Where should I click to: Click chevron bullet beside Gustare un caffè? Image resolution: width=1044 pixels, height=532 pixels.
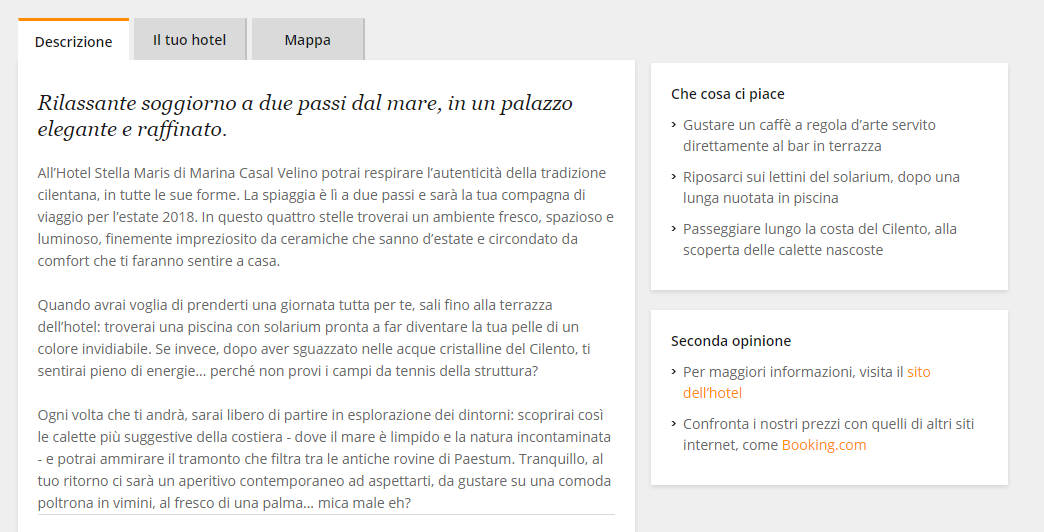point(674,126)
